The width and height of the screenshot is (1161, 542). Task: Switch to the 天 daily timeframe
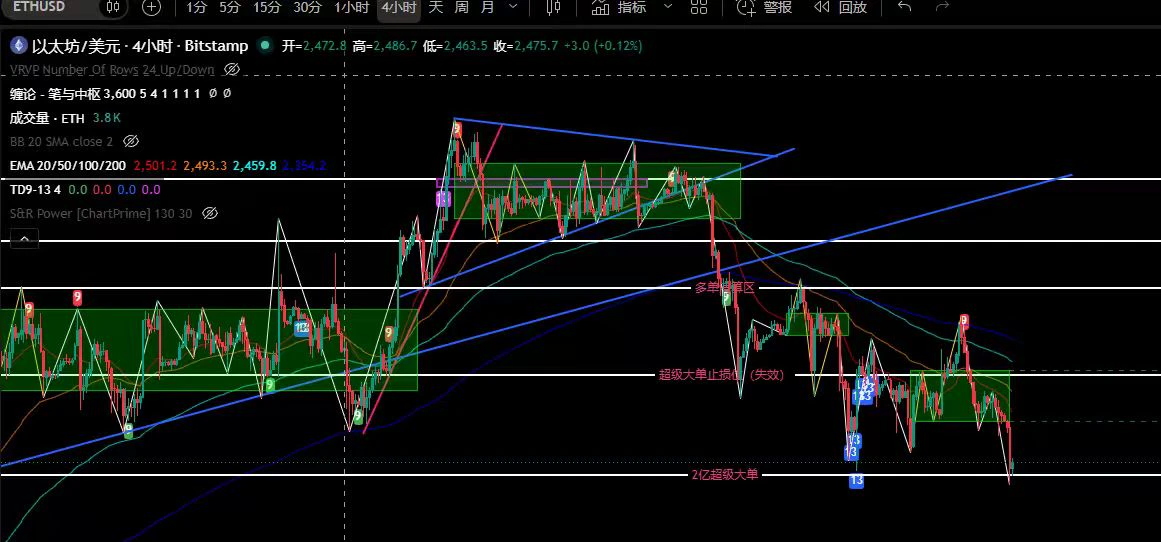(436, 7)
